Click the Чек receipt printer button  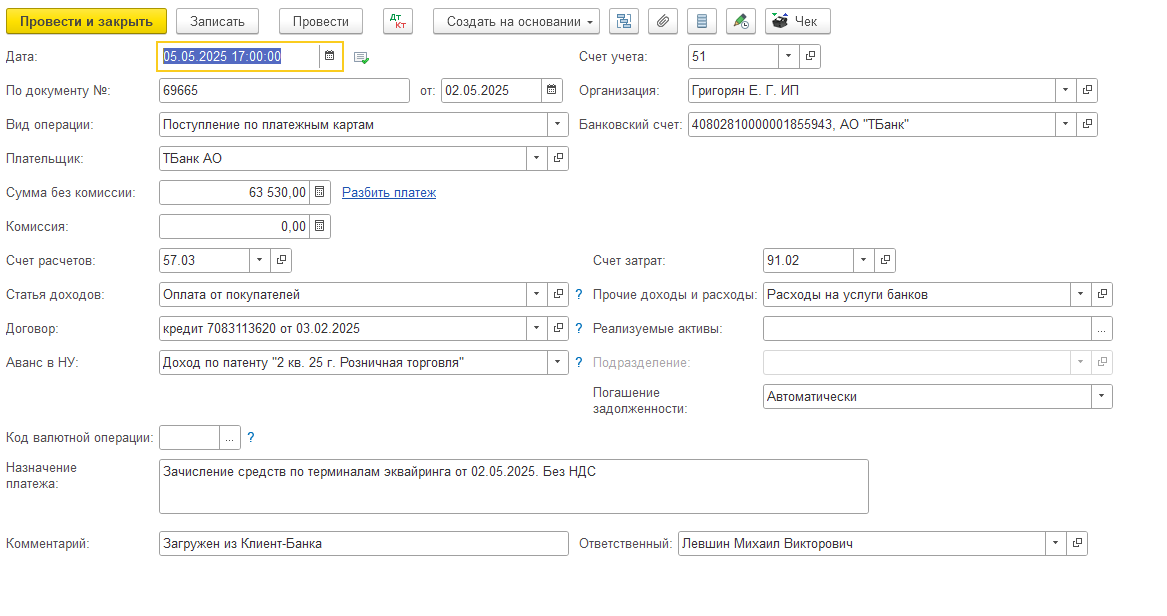point(796,21)
